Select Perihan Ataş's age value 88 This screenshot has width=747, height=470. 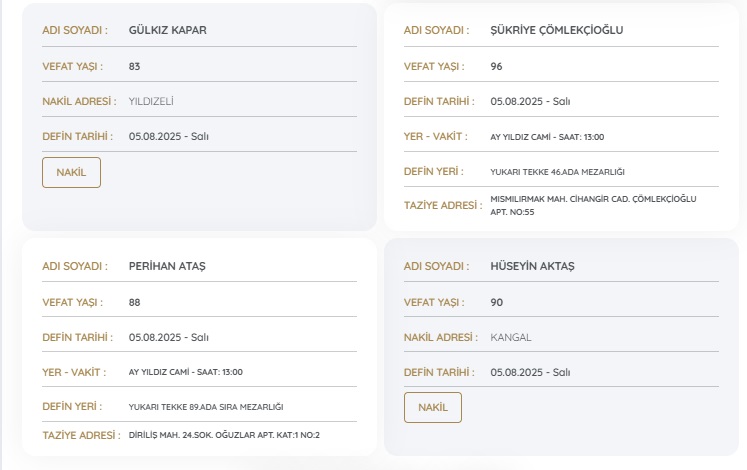135,302
